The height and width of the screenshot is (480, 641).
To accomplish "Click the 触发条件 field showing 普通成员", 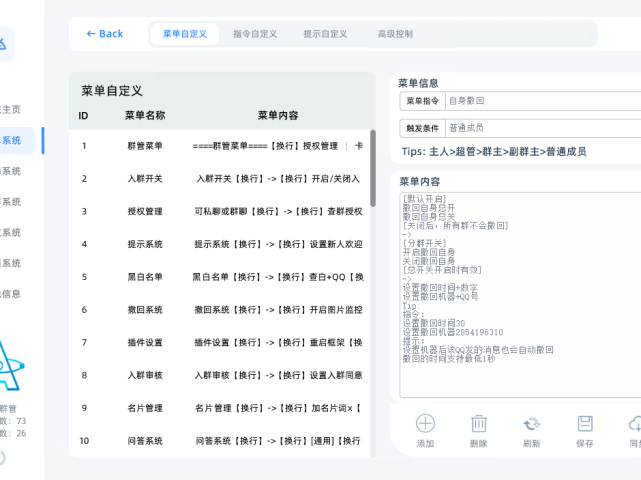I will [543, 128].
